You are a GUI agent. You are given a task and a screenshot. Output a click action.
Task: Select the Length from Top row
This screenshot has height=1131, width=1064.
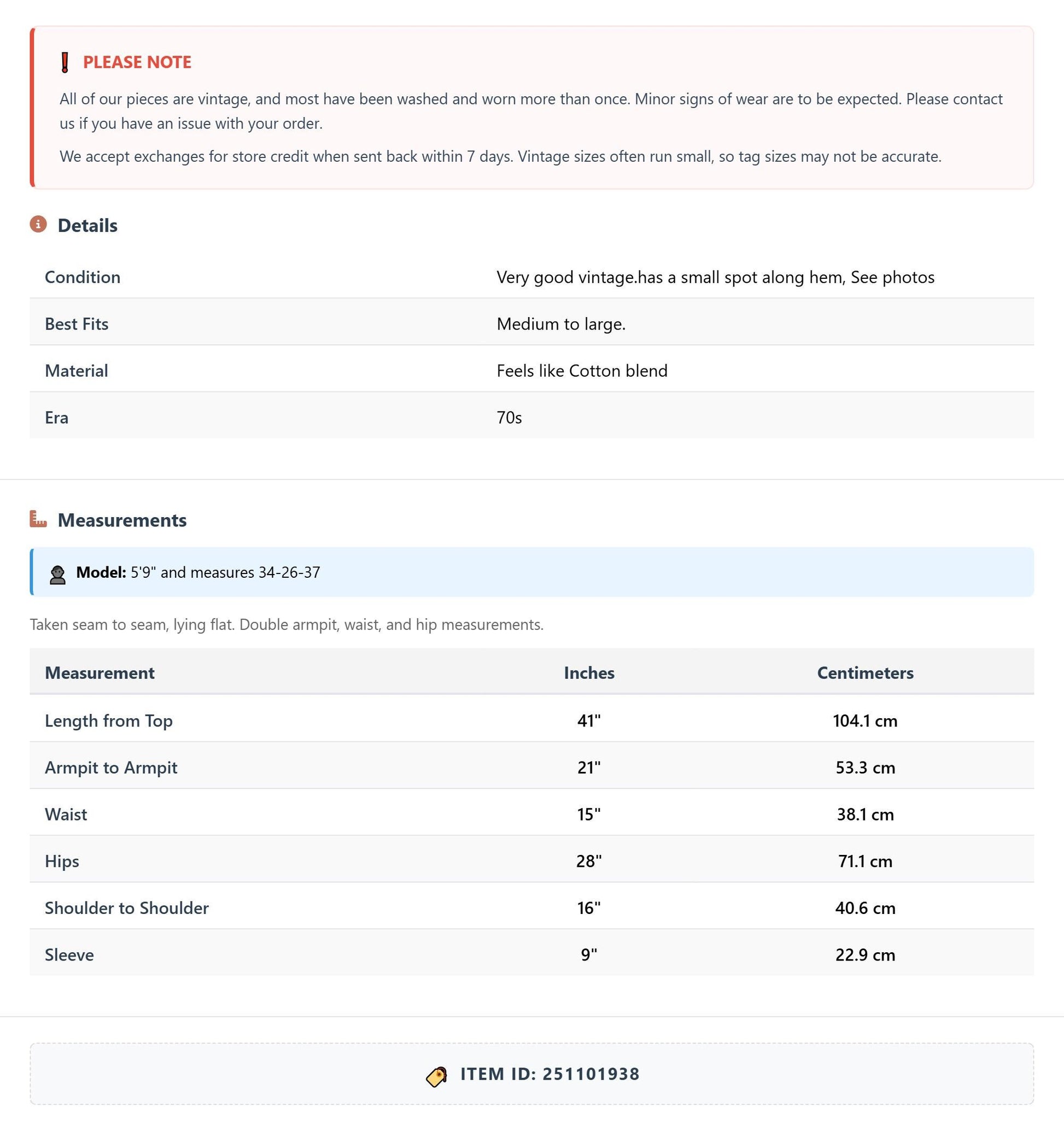tap(531, 720)
